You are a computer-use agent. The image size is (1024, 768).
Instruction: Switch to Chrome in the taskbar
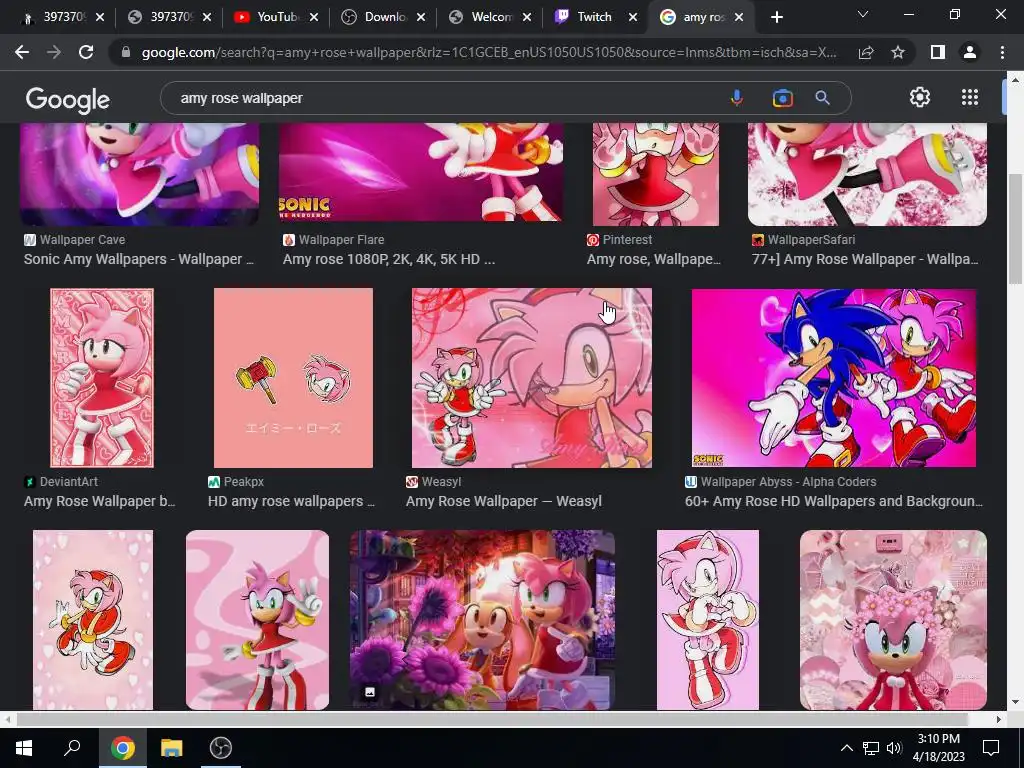pos(122,748)
